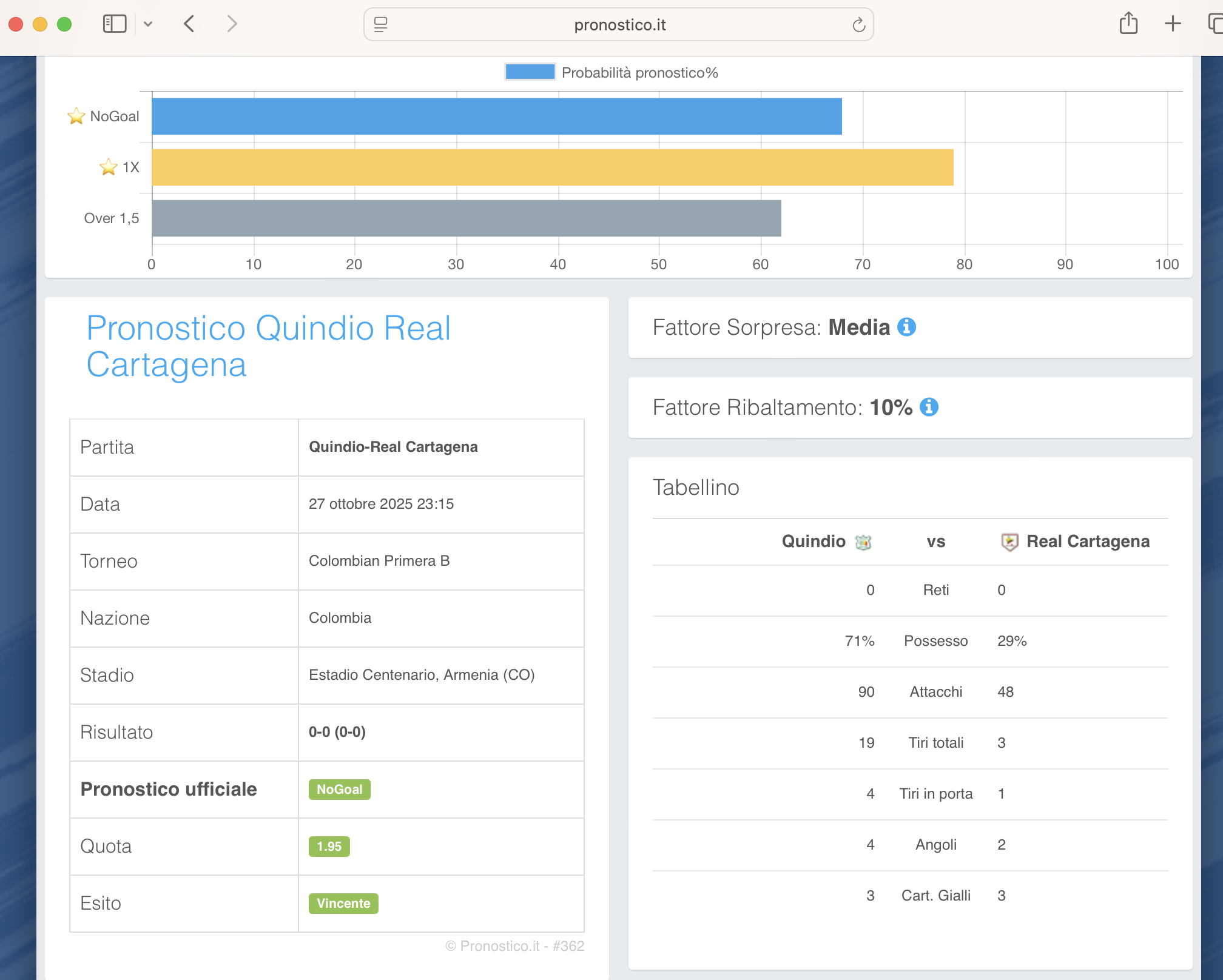Click the blue legend color swatch

tap(530, 72)
